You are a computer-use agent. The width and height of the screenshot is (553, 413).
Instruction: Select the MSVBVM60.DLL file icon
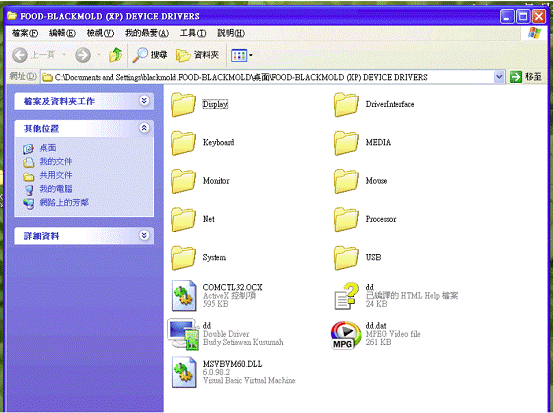point(184,372)
